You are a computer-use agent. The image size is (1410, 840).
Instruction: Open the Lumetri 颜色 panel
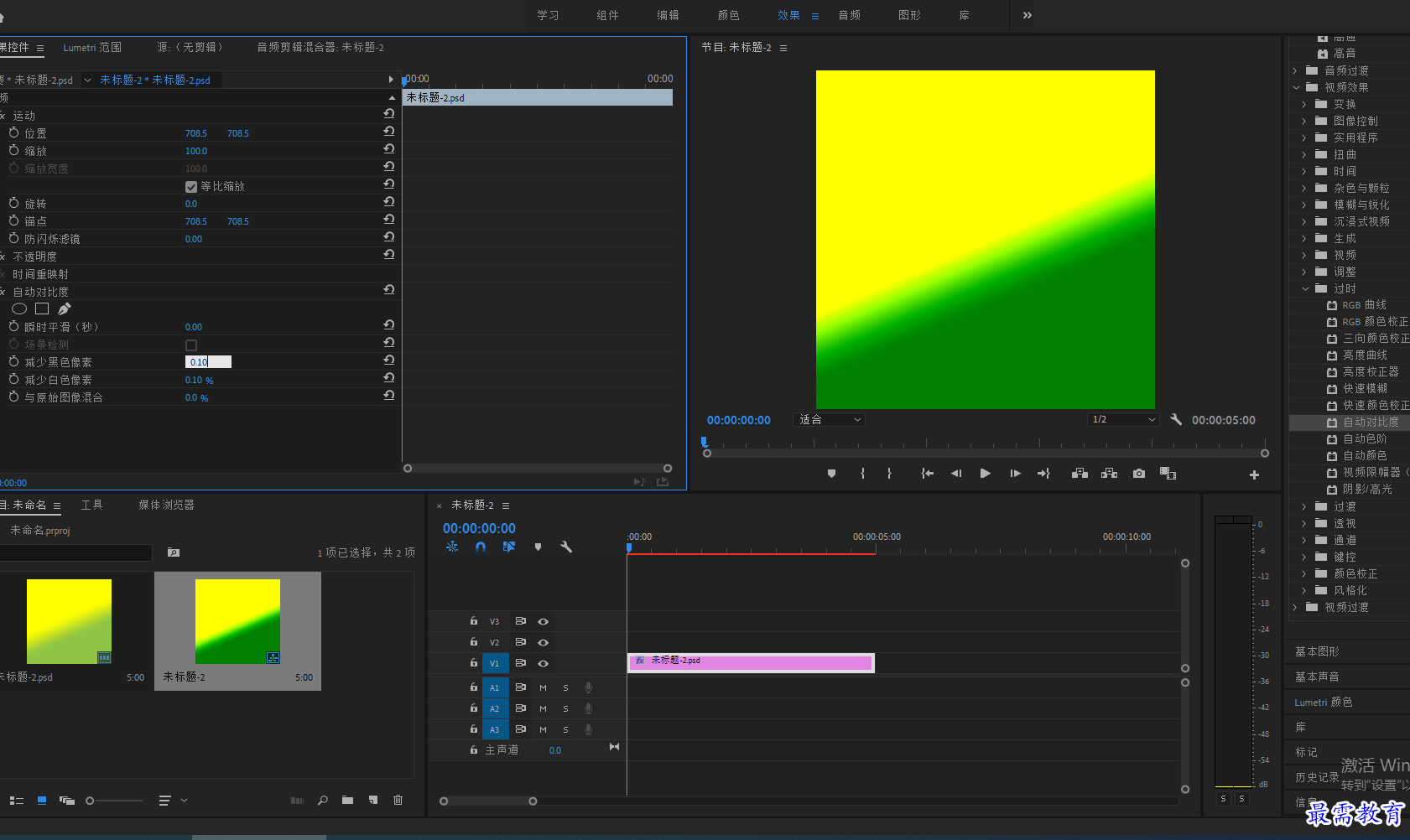(x=1324, y=702)
